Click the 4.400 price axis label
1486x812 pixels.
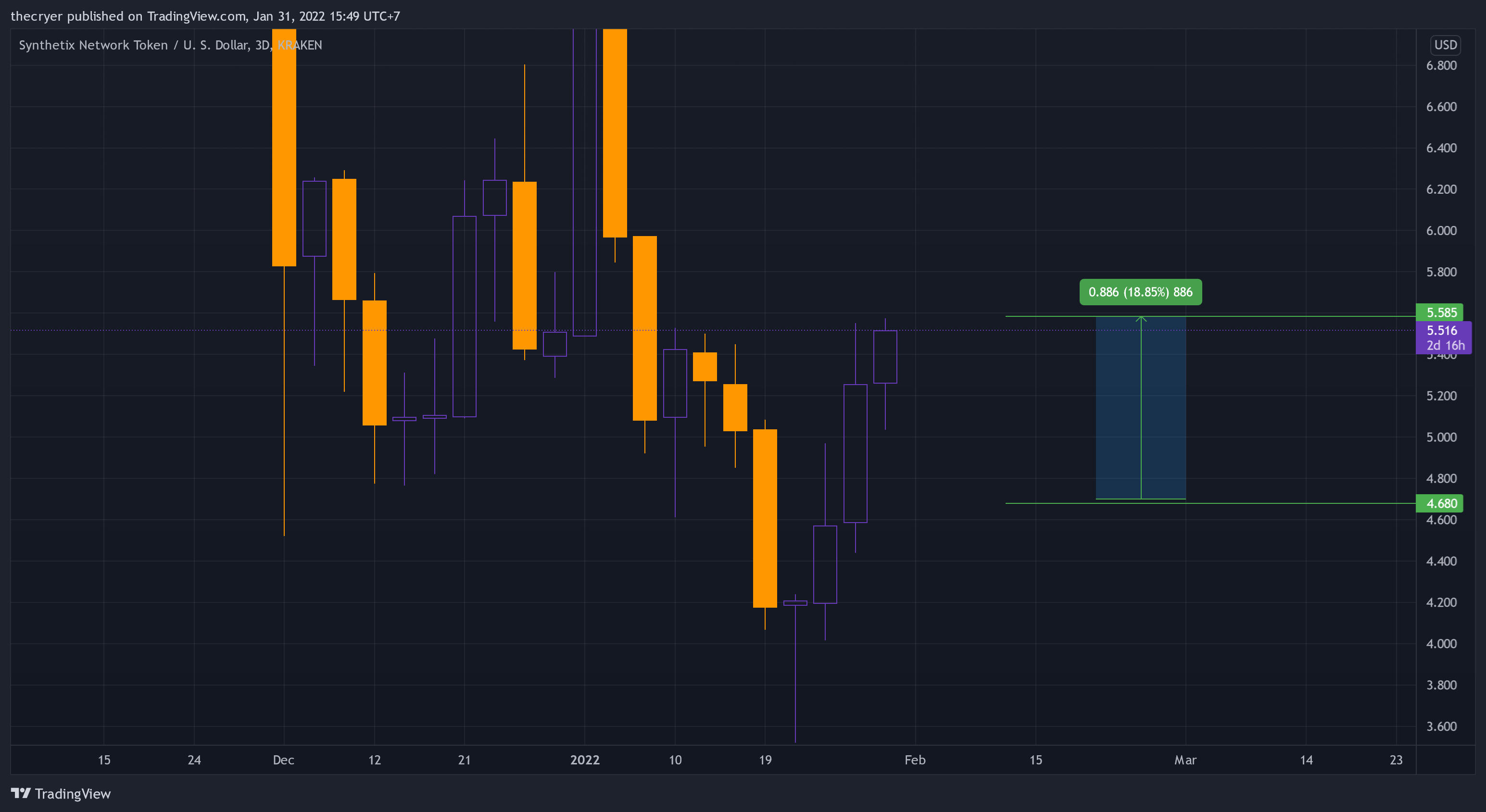coord(1441,561)
